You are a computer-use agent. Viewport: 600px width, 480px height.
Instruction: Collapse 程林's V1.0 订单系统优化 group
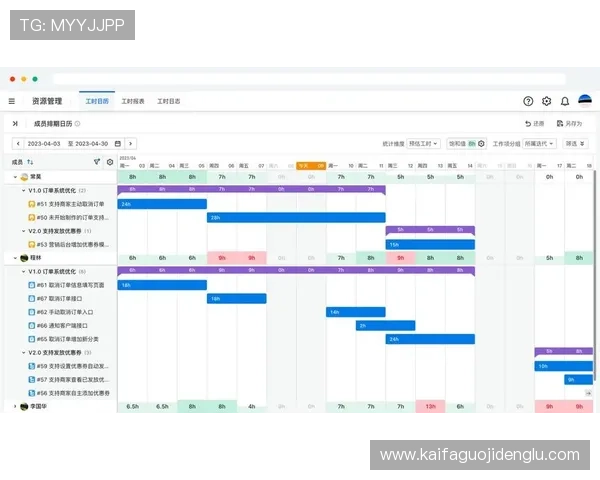(23, 272)
